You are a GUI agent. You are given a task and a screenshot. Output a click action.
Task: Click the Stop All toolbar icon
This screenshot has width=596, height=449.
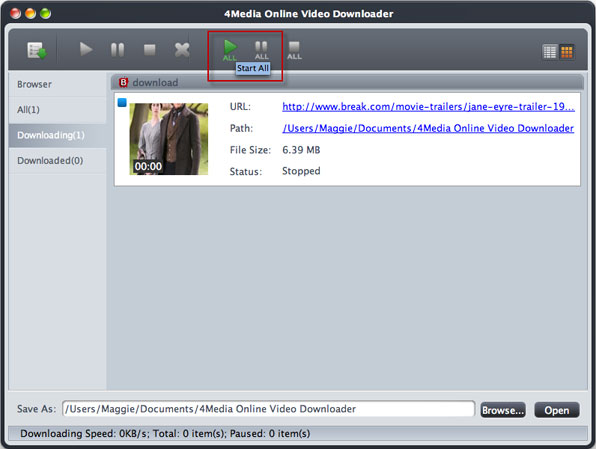coord(294,50)
